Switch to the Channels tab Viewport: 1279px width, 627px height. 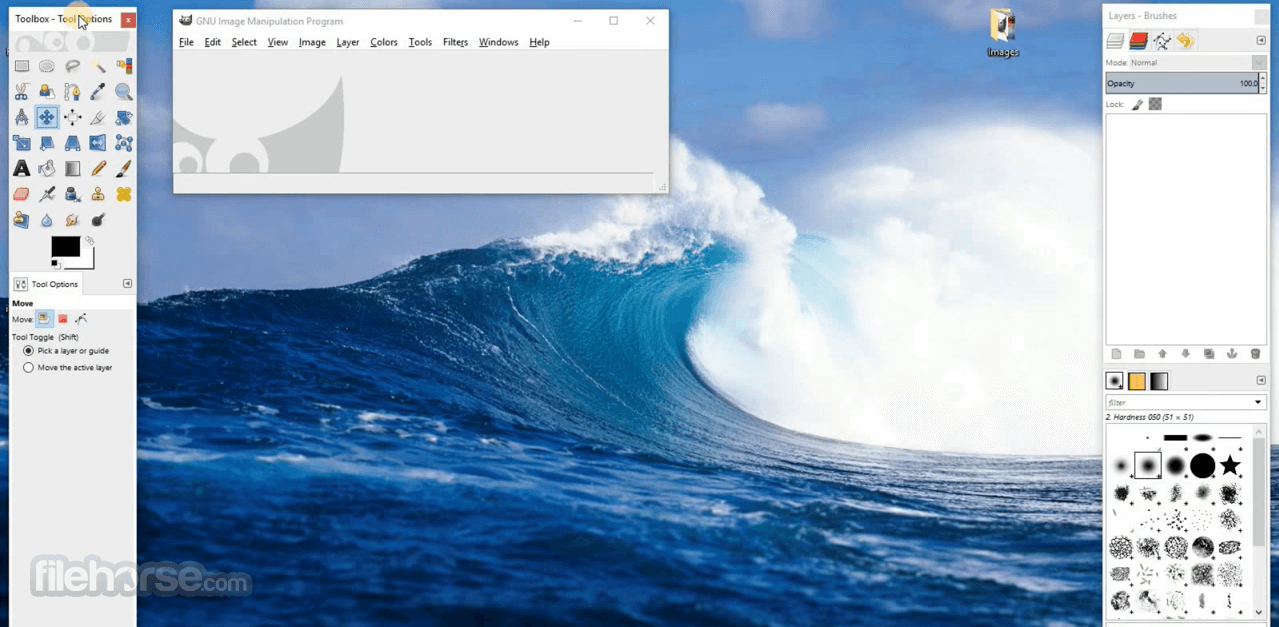(x=1138, y=41)
